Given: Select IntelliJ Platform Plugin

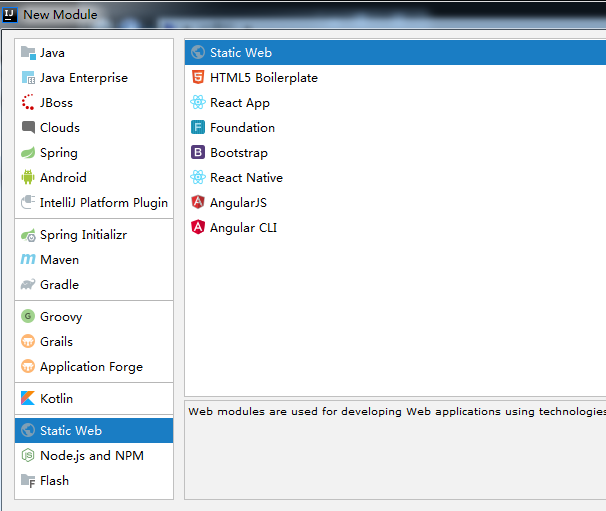Looking at the screenshot, I should (94, 203).
